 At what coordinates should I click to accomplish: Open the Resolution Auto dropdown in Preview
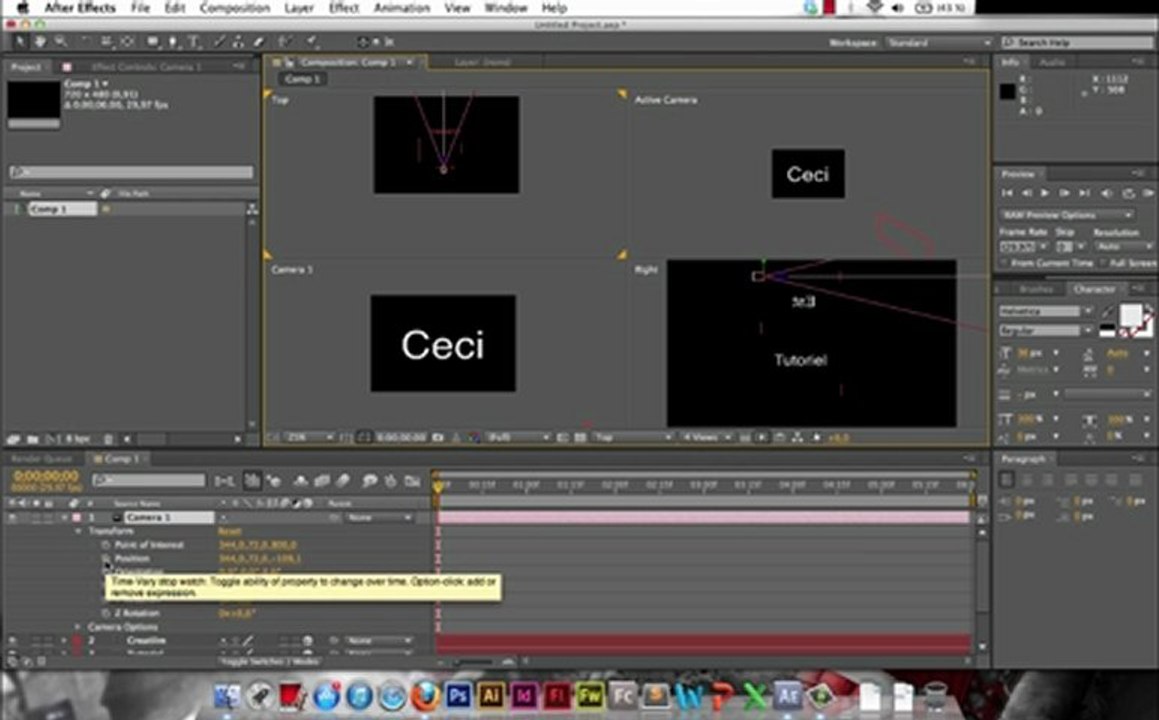coord(1122,245)
